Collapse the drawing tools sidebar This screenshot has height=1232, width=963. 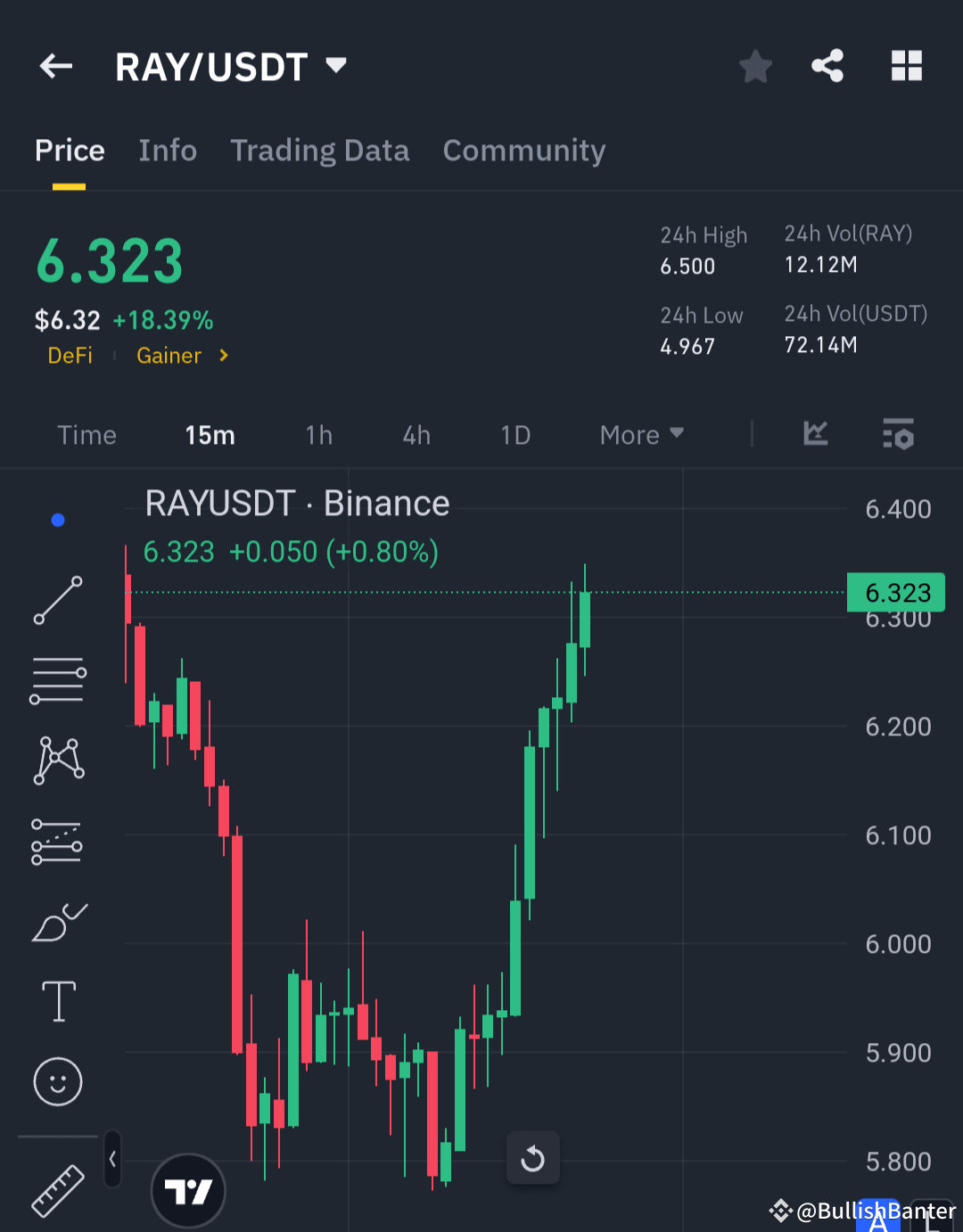[112, 1159]
